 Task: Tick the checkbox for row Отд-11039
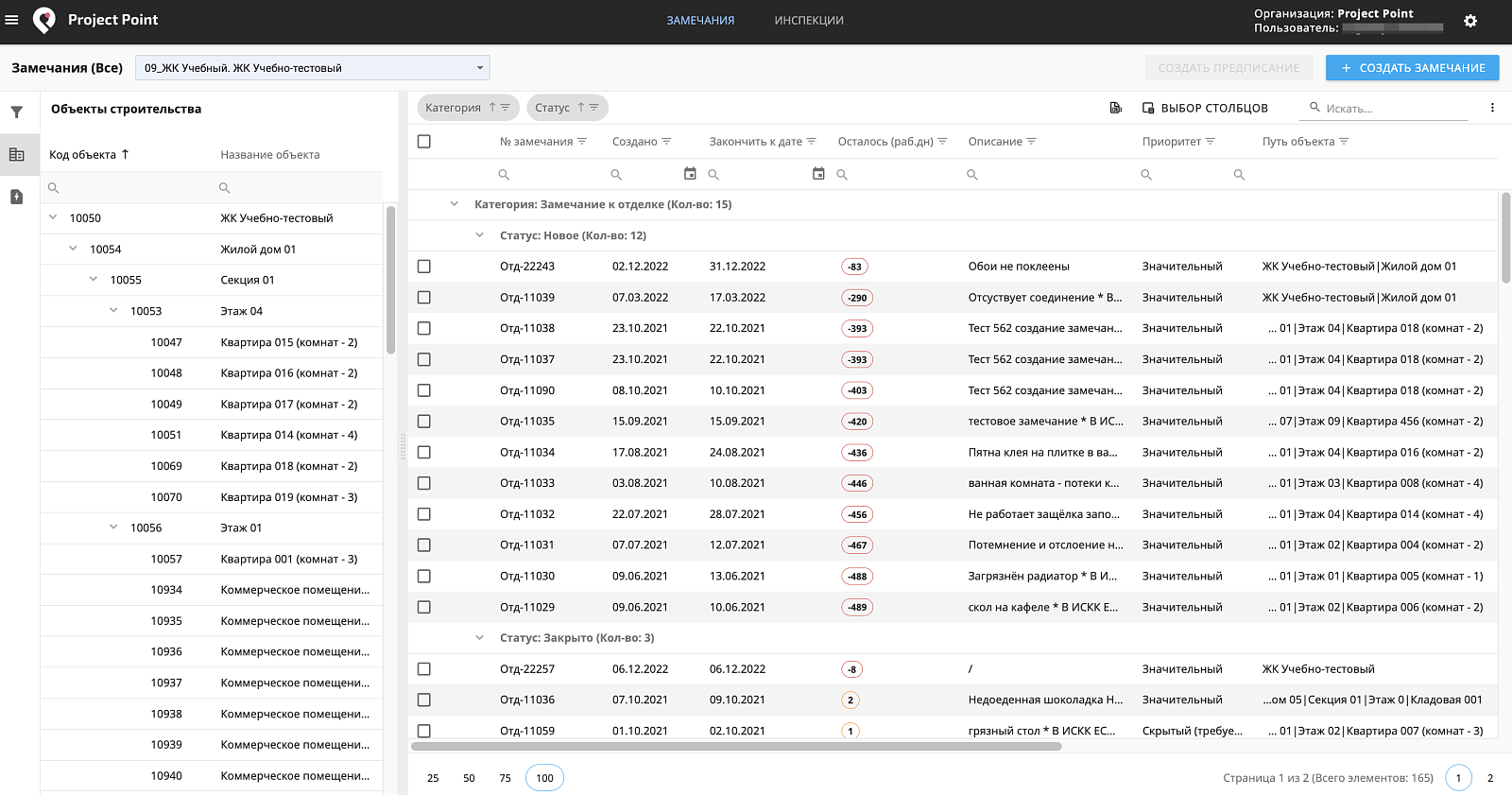(424, 298)
